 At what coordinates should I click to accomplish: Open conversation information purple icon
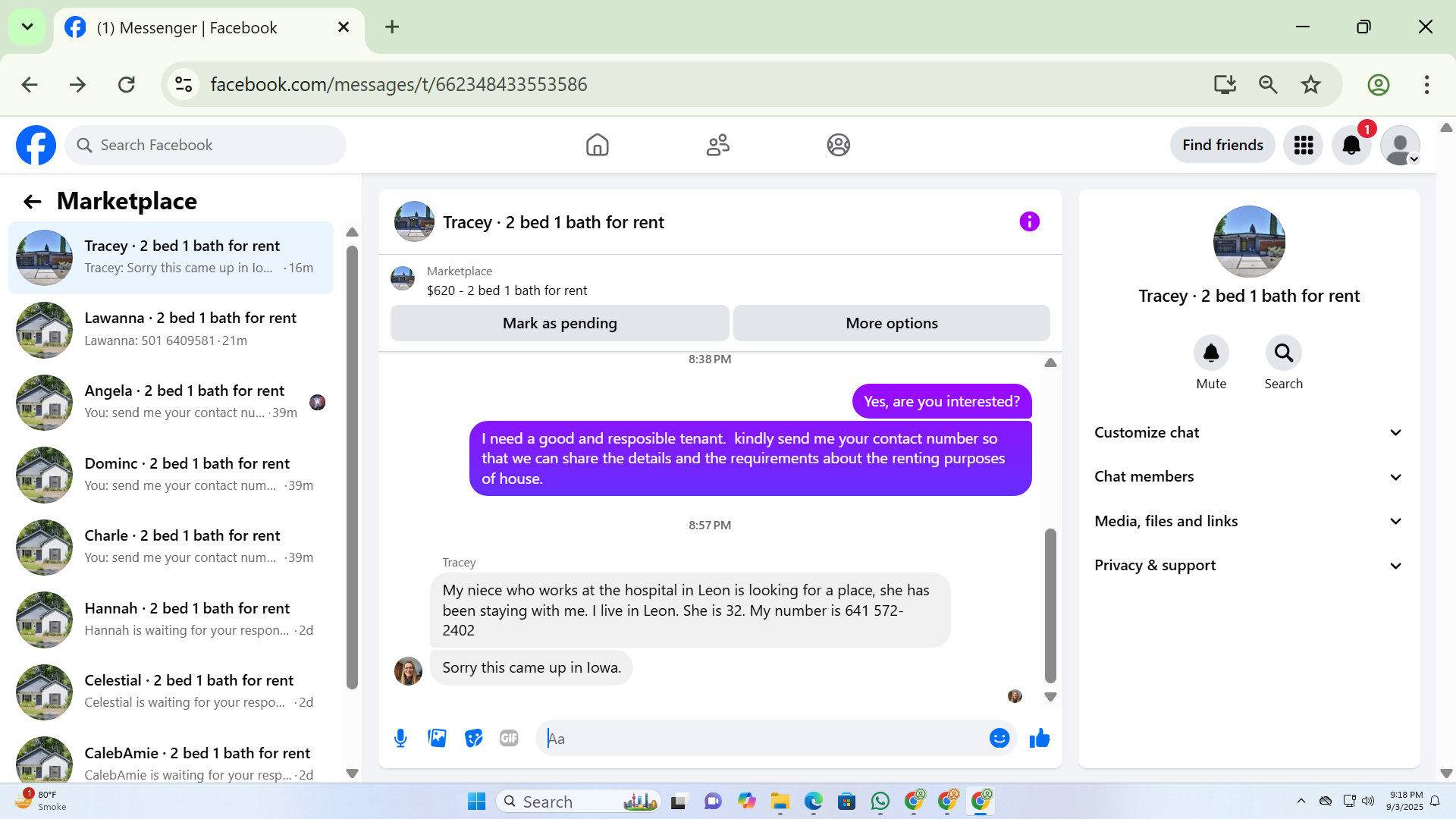point(1029,221)
